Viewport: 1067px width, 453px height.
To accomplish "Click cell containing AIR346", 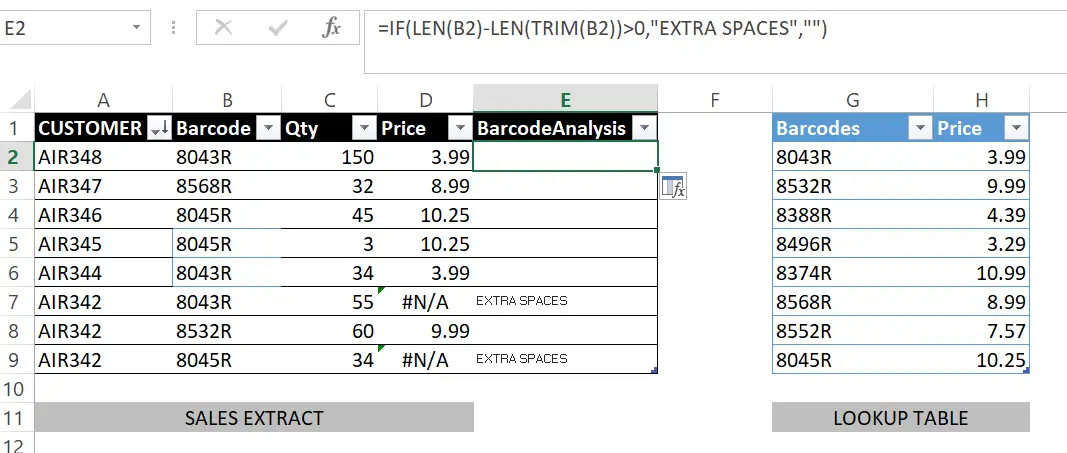I will (103, 215).
